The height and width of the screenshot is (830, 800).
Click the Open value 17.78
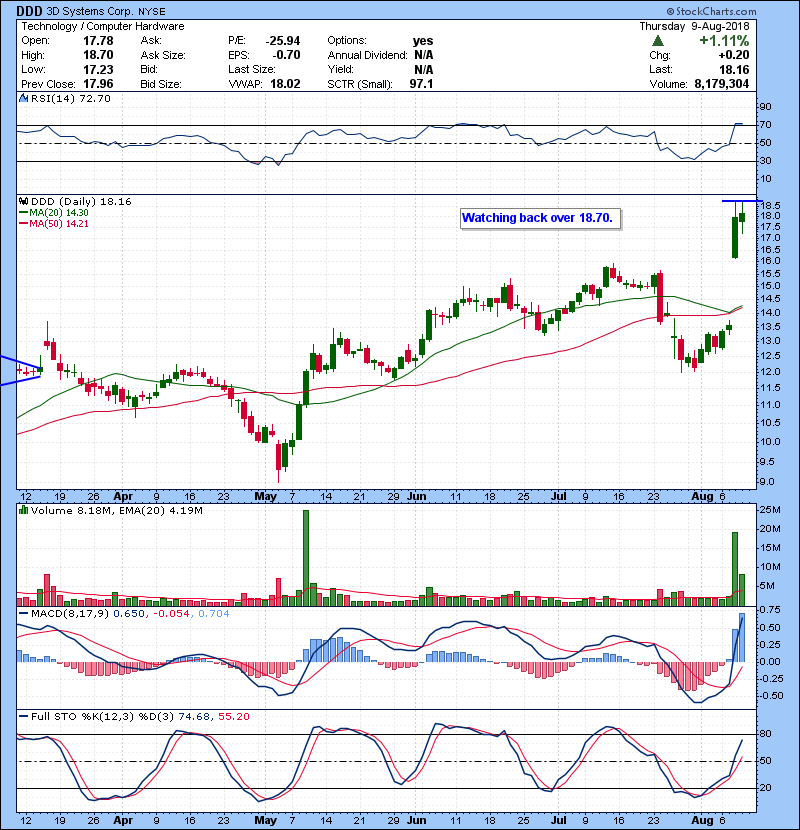pos(98,41)
